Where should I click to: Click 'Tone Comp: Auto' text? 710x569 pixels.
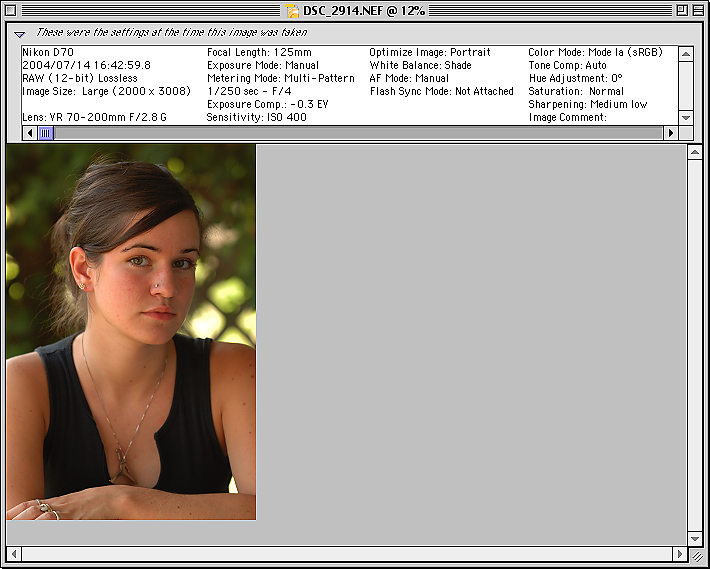tap(567, 65)
